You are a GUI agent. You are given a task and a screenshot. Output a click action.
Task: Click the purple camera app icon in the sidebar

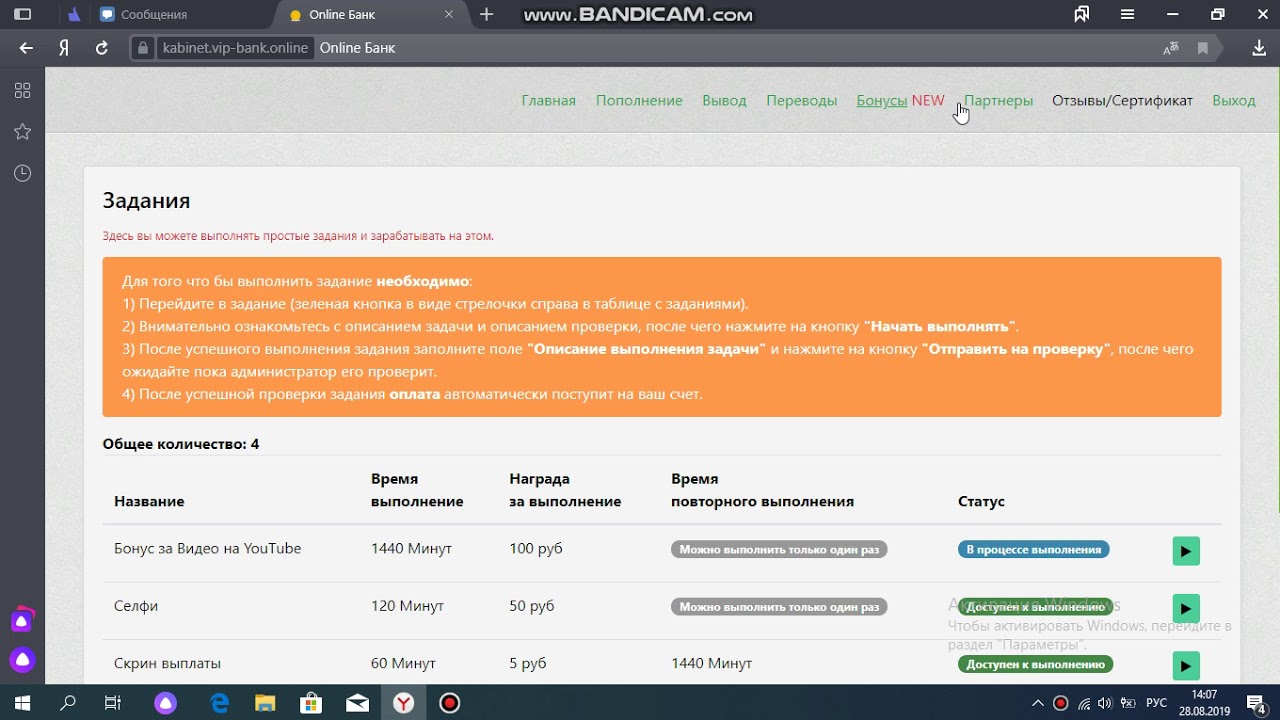[x=22, y=620]
